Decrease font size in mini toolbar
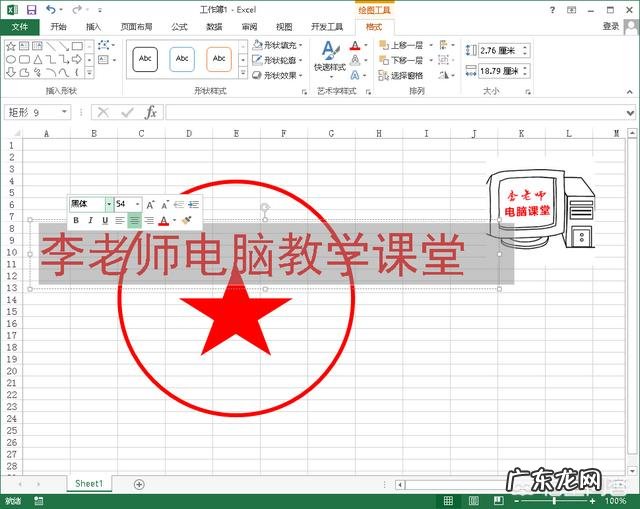The height and width of the screenshot is (509, 640). click(165, 204)
